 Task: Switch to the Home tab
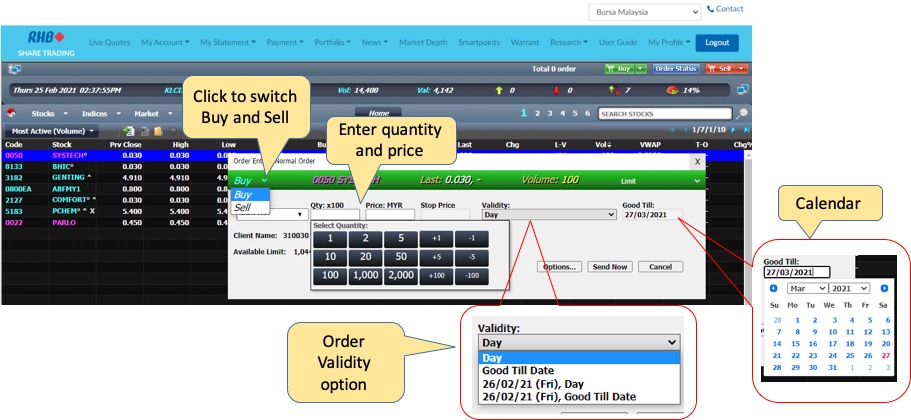pos(379,113)
